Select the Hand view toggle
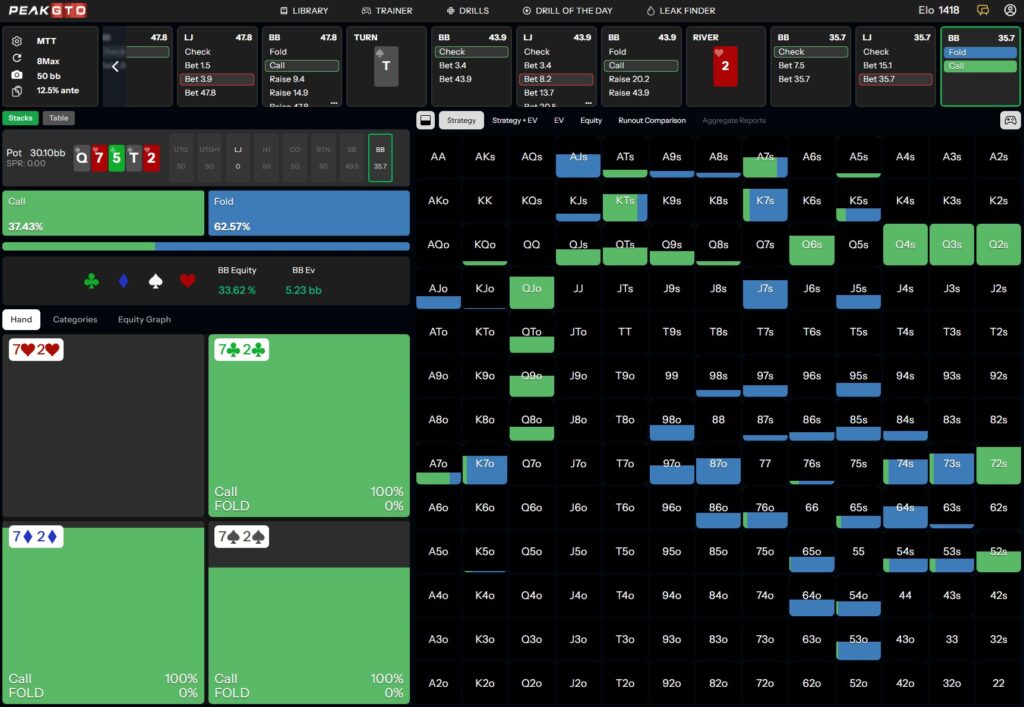 pos(21,320)
